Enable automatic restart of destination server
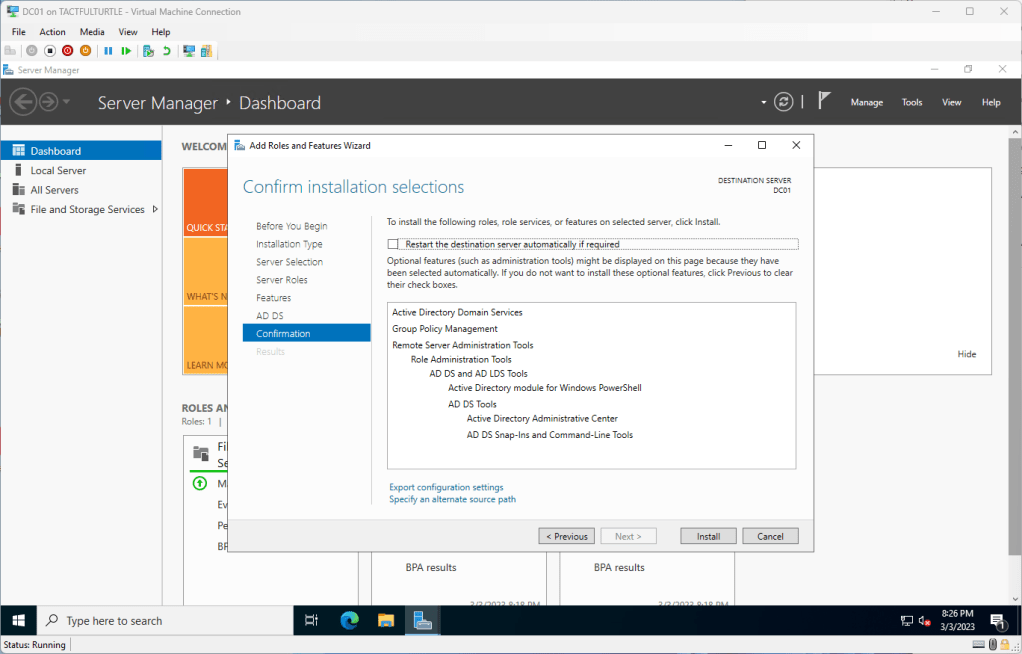 click(x=393, y=244)
